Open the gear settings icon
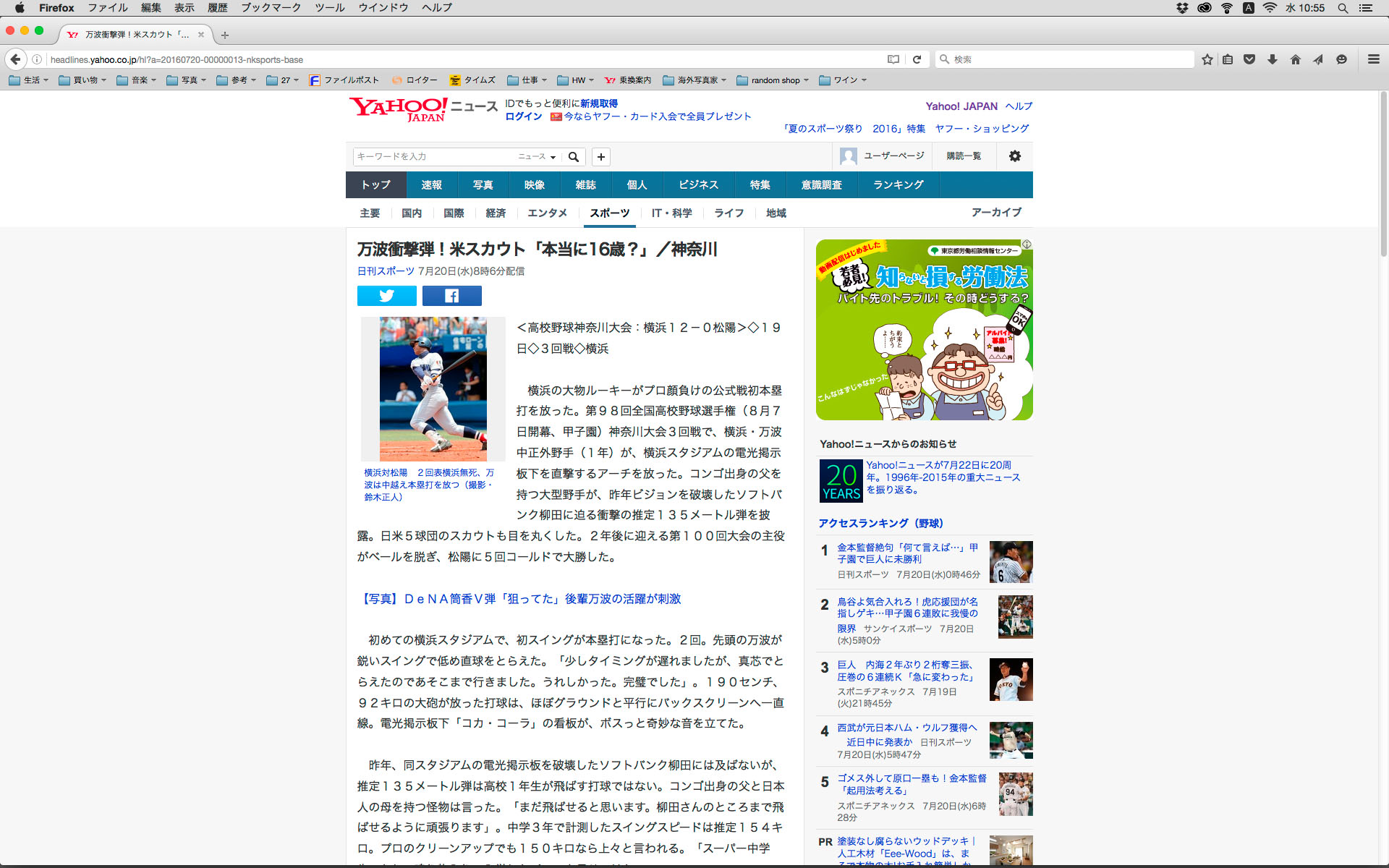This screenshot has height=868, width=1389. tap(1015, 156)
